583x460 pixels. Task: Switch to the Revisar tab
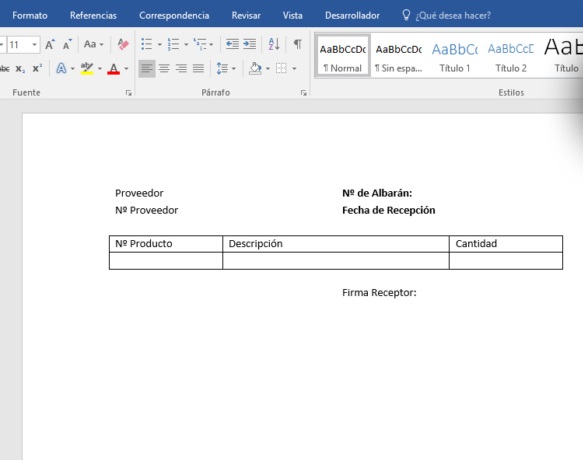point(246,16)
